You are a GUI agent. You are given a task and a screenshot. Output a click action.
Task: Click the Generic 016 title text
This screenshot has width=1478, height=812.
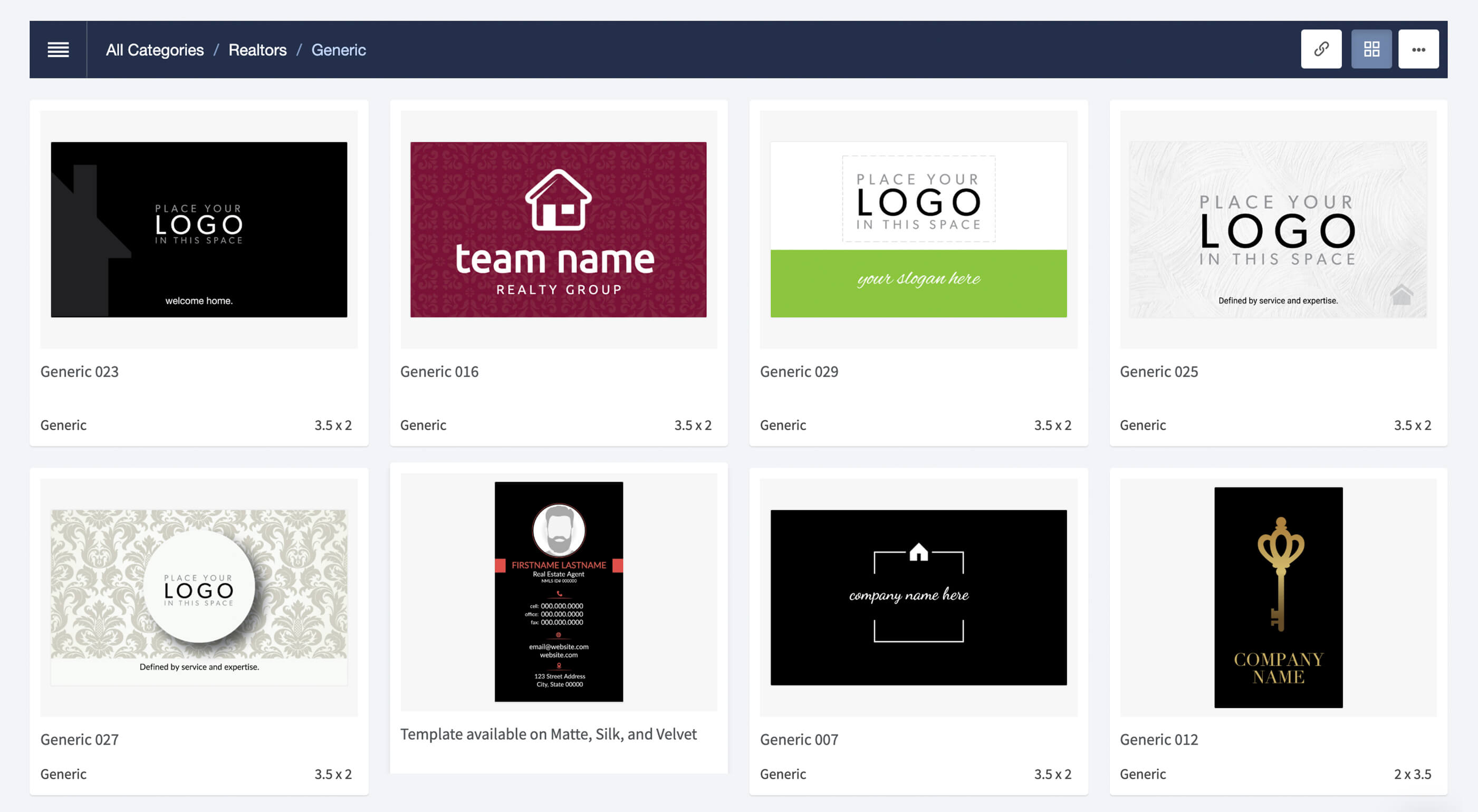point(439,372)
